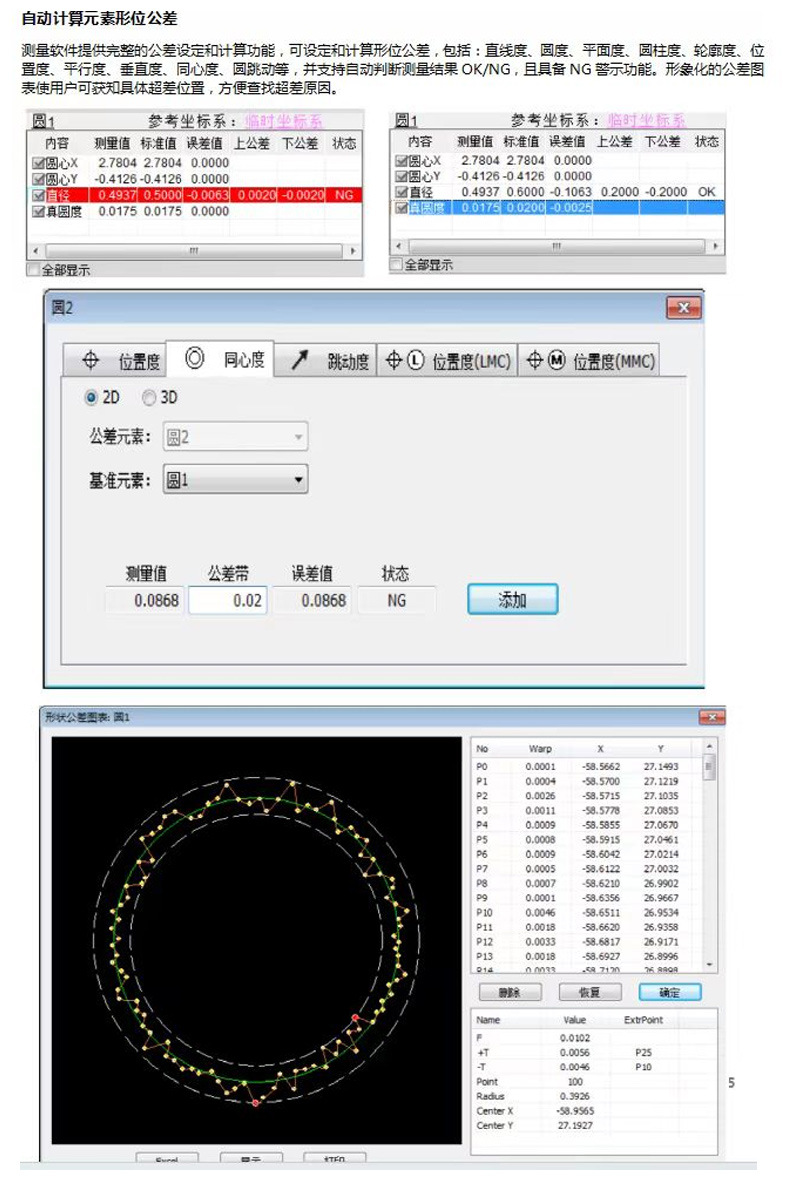Expand the 基准元素 dropdown showing 圆1
This screenshot has width=790, height=1182.
click(x=235, y=479)
